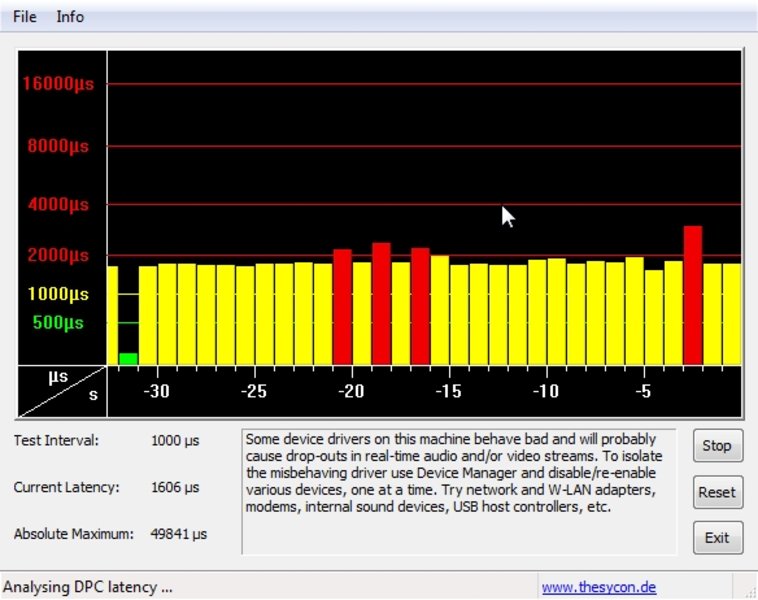This screenshot has width=758, height=600.
Task: Open the www.thesycon.de link
Action: pyautogui.click(x=599, y=587)
